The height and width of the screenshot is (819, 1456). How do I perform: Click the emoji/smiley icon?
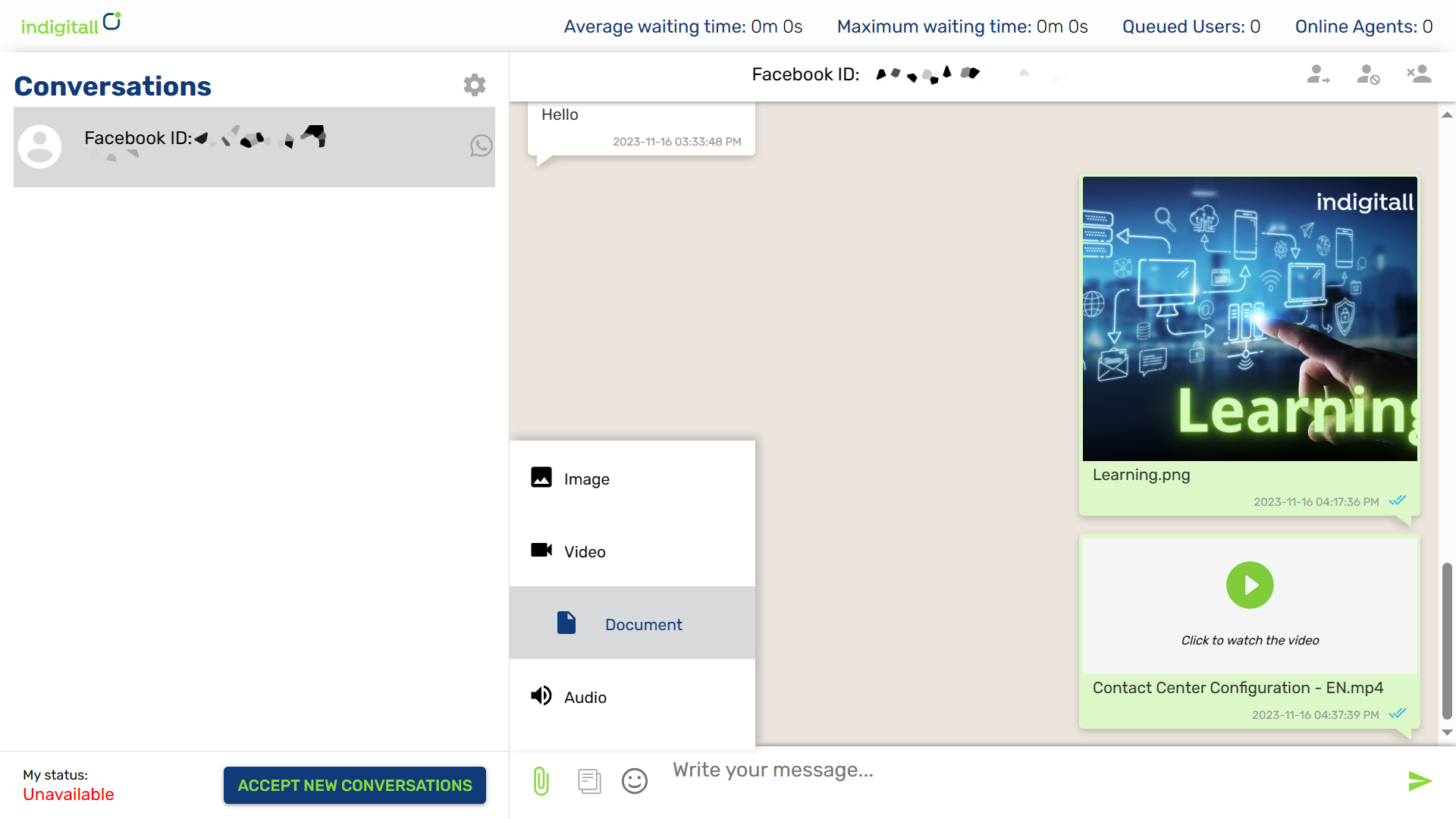coord(634,781)
